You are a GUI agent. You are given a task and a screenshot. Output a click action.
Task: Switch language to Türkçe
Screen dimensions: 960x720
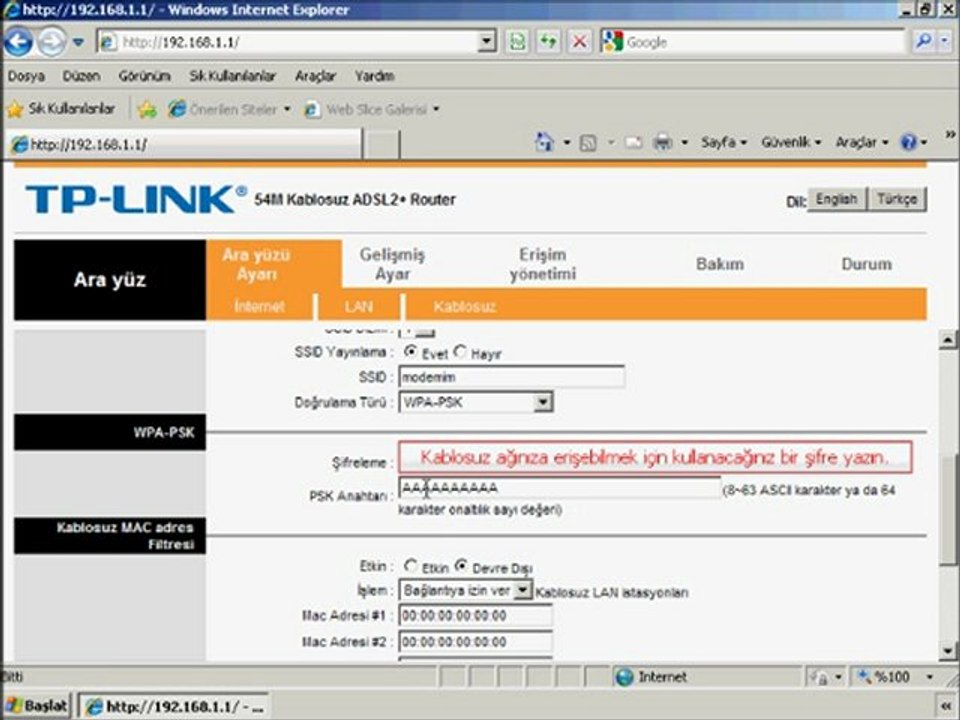point(896,199)
